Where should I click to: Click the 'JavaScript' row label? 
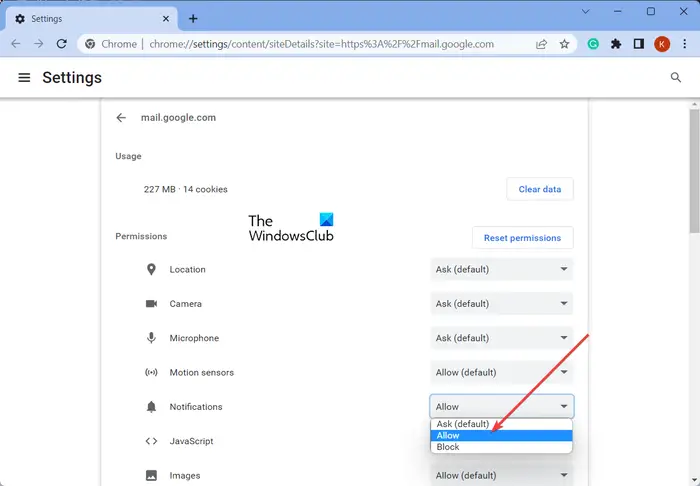click(x=192, y=441)
